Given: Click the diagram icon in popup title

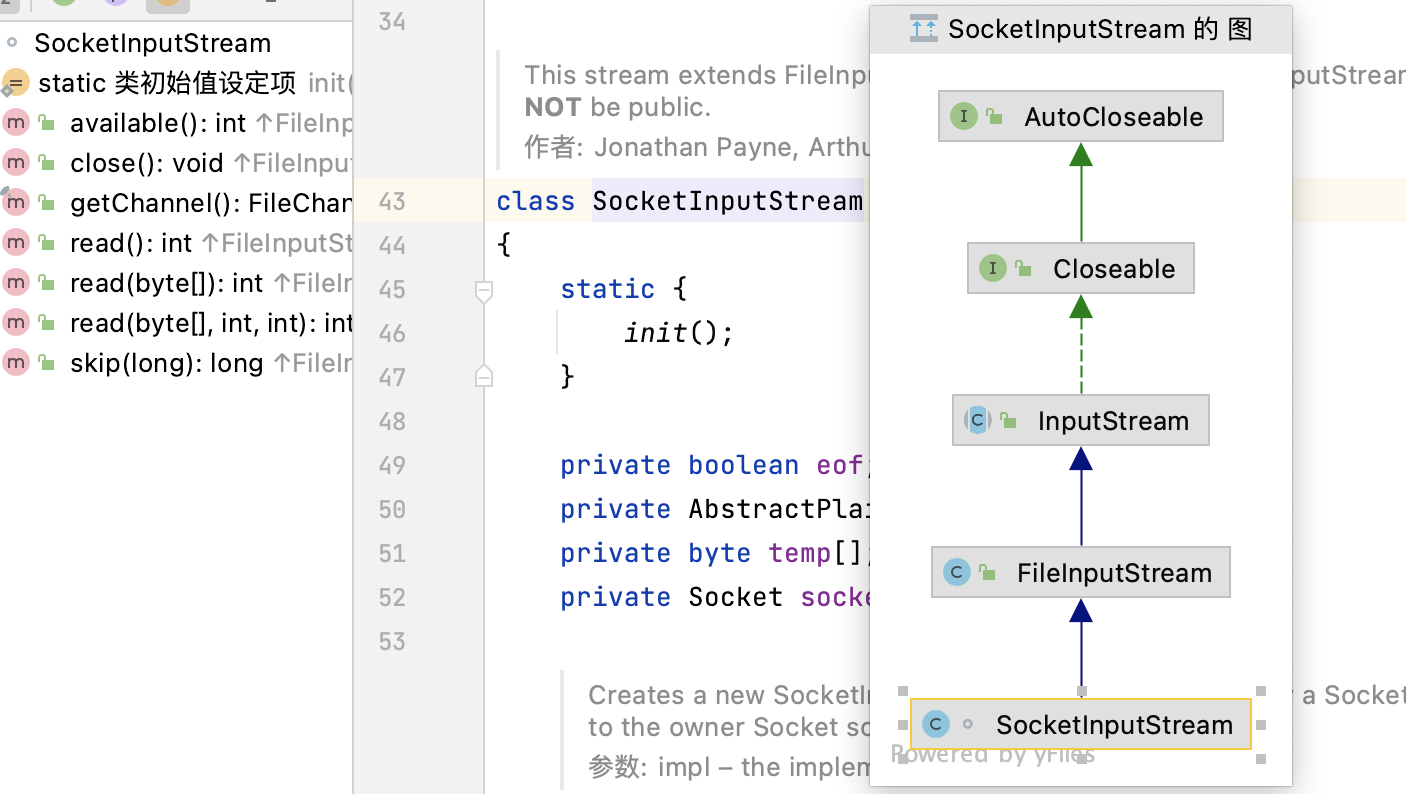Looking at the screenshot, I should pos(923,29).
